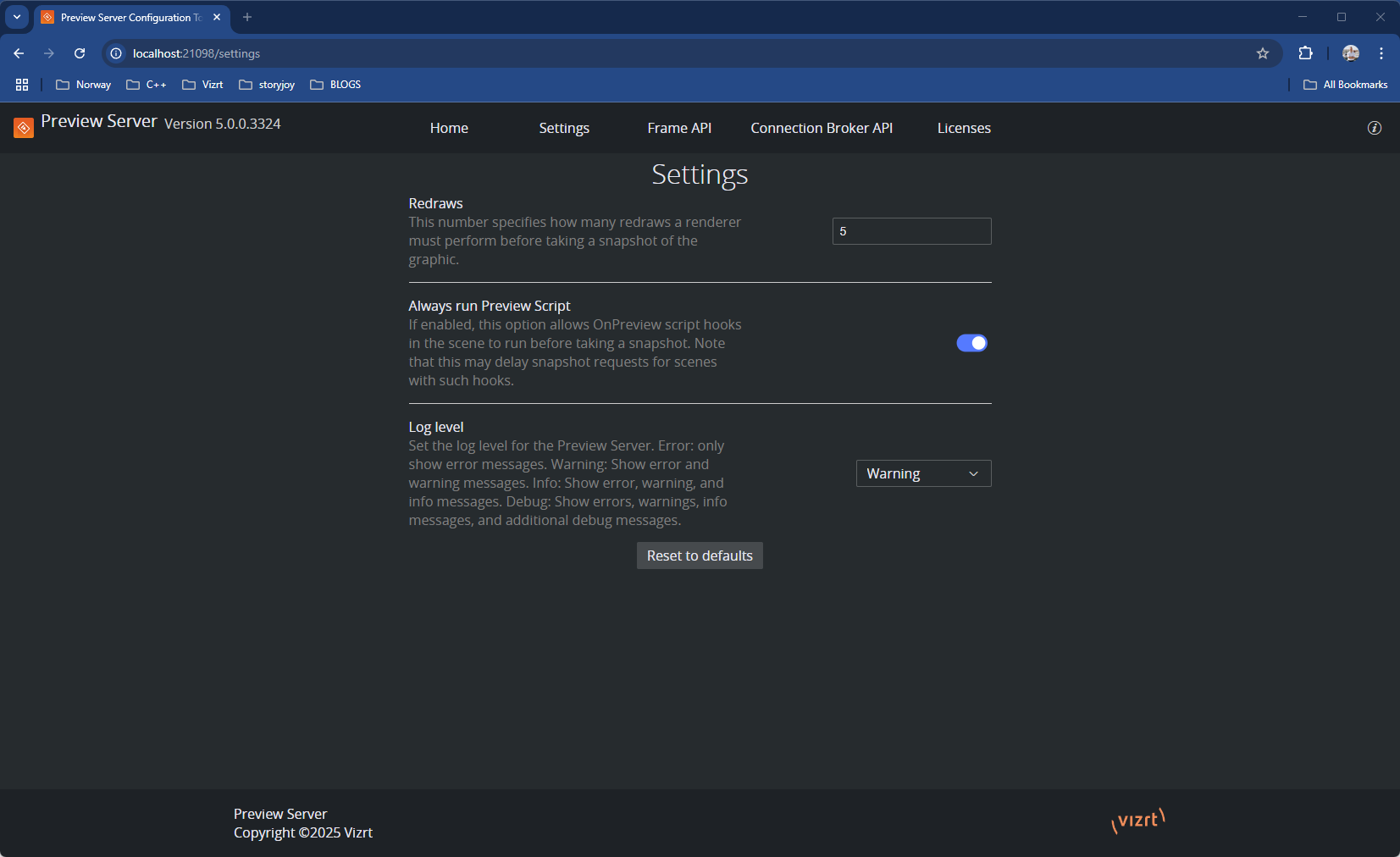Open the Vizrt bookmarks folder
Viewport: 1400px width, 857px height.
(202, 85)
